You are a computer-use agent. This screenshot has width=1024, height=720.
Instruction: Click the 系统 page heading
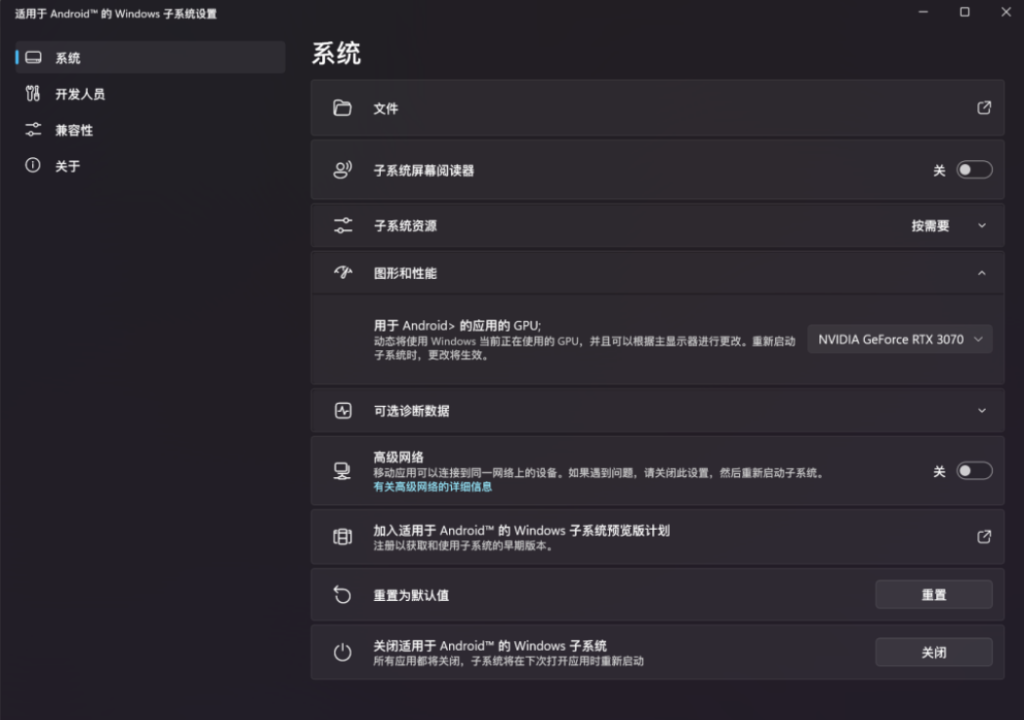click(336, 53)
